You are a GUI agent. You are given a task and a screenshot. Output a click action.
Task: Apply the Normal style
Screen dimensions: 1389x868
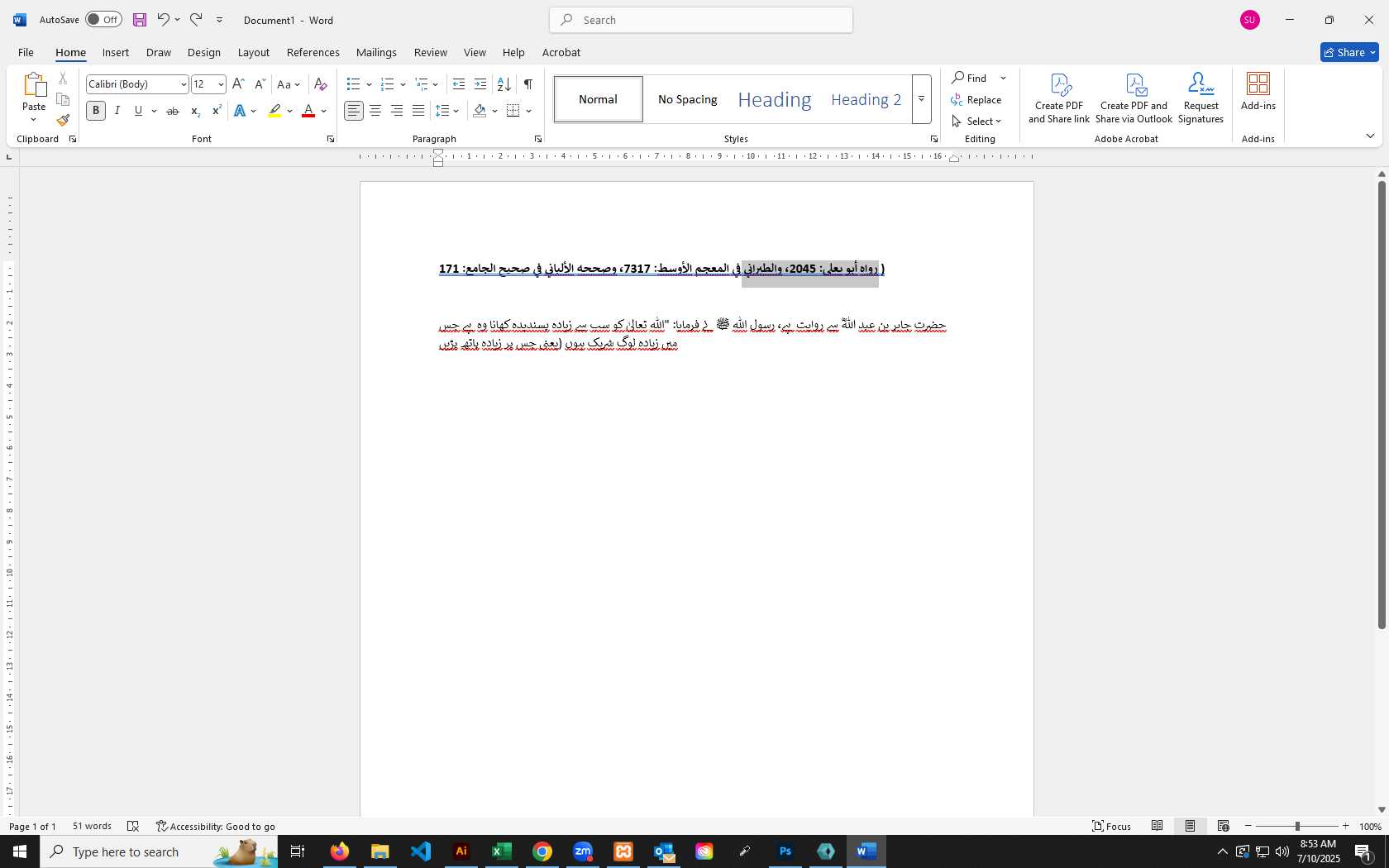click(x=599, y=99)
